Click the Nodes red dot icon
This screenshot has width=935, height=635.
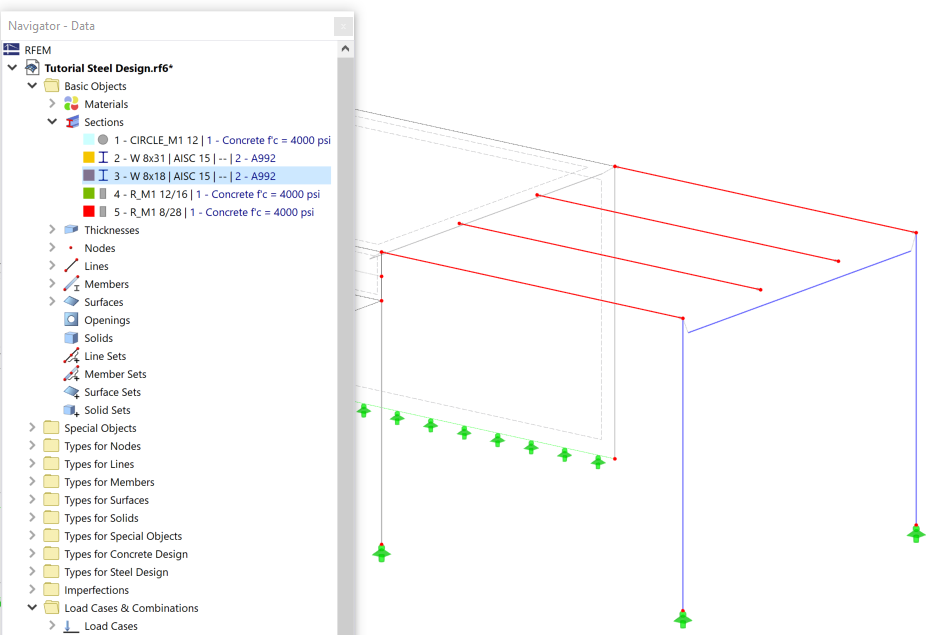point(70,247)
